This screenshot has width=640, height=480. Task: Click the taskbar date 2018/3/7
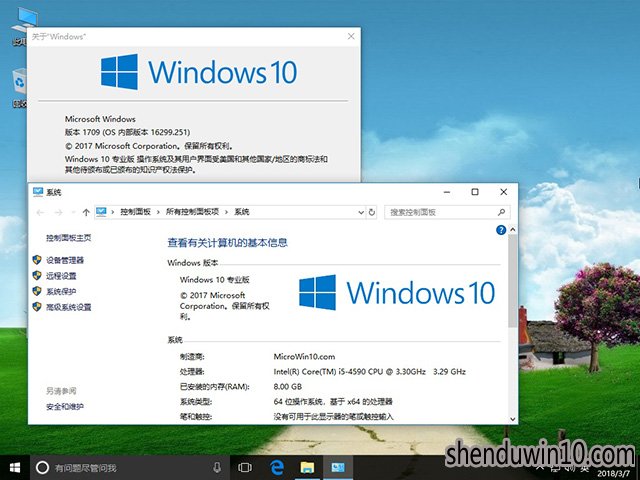[613, 474]
